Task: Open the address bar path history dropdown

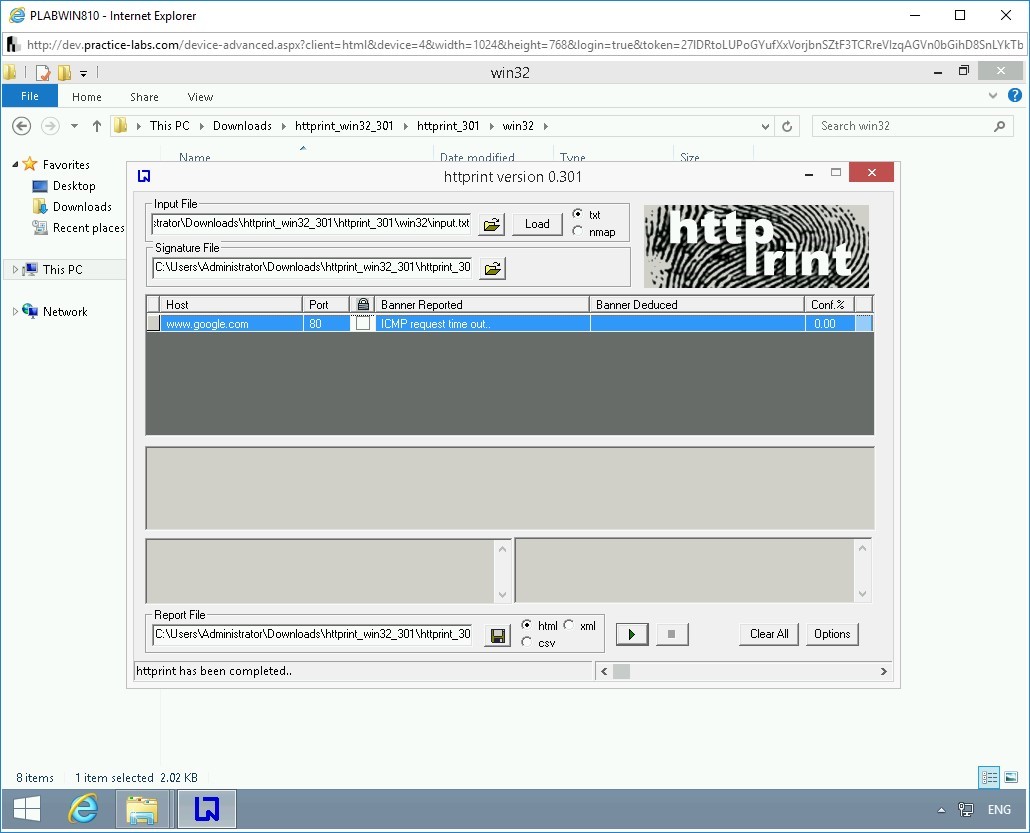Action: pyautogui.click(x=766, y=126)
